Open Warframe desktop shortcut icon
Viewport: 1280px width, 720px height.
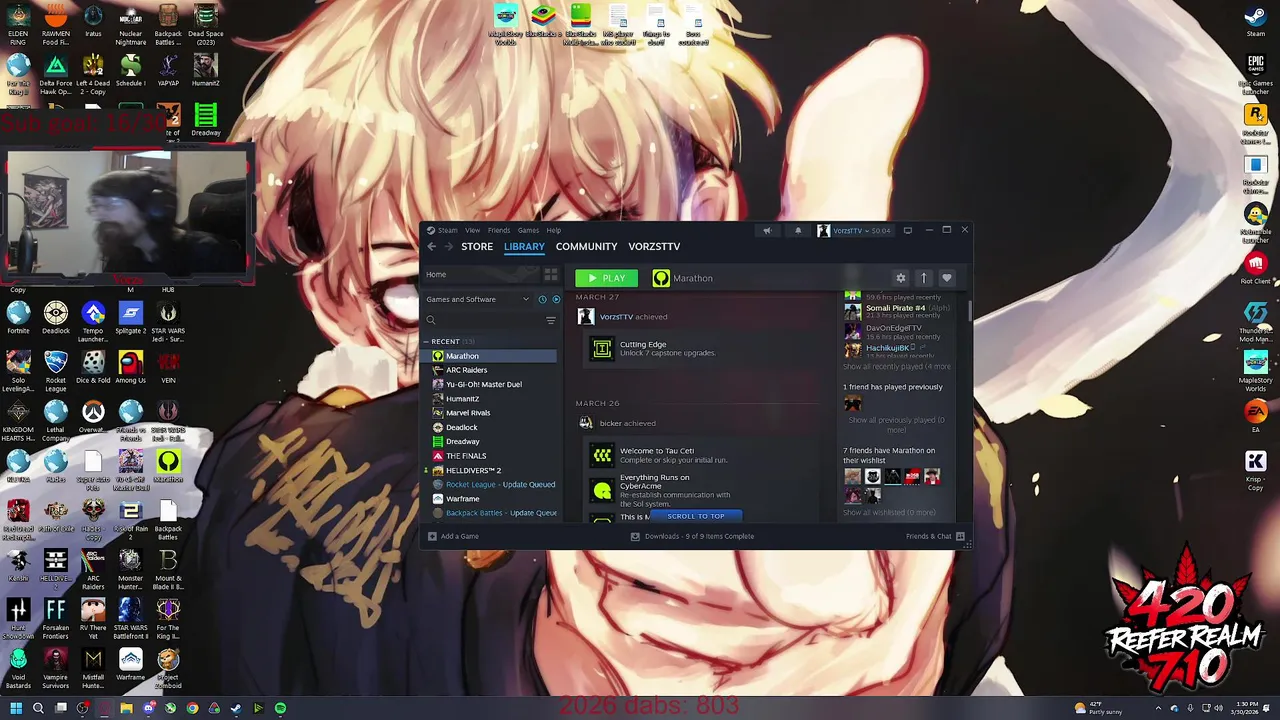(x=131, y=664)
